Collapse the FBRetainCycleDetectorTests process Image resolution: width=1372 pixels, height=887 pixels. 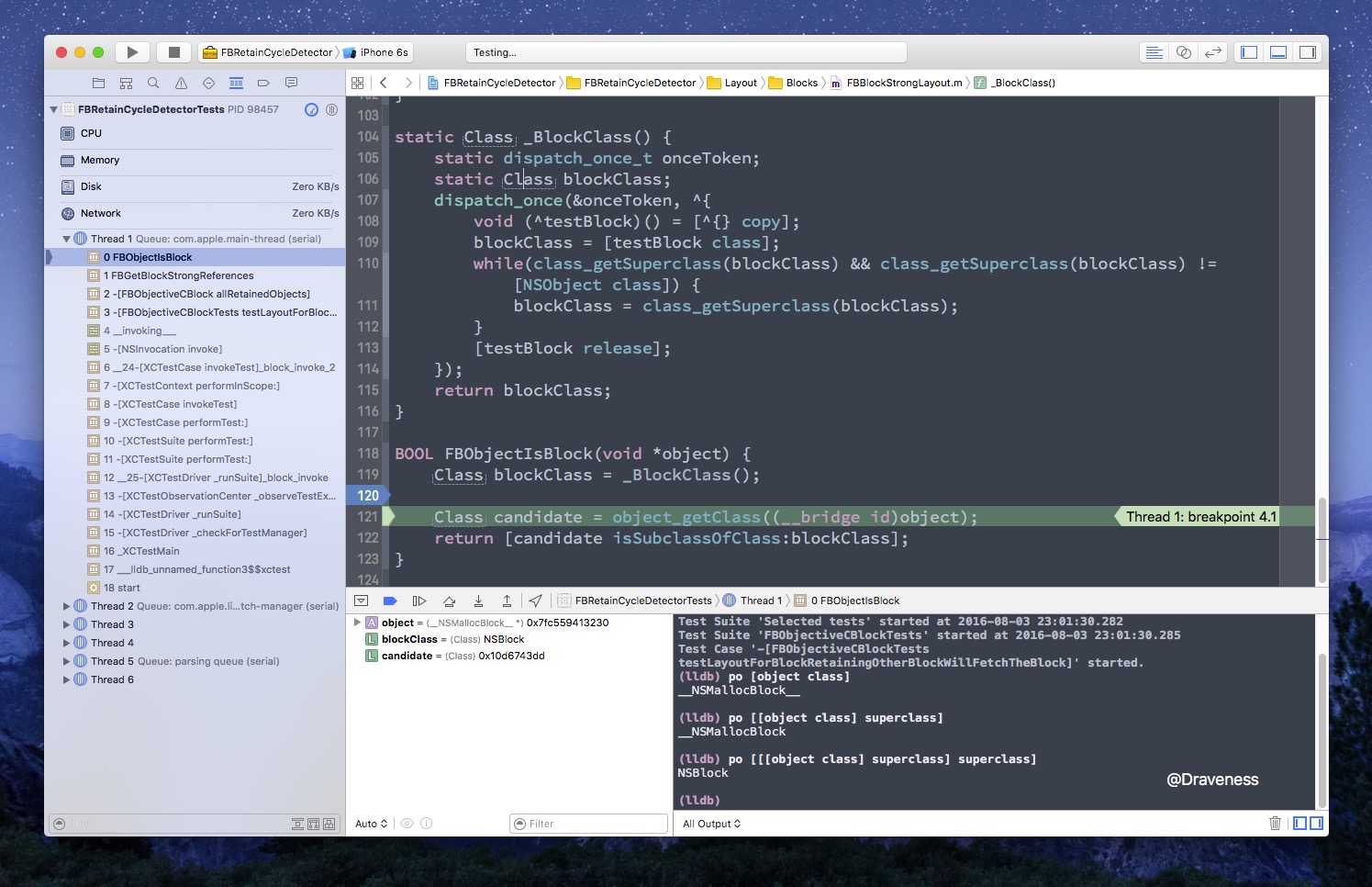pyautogui.click(x=53, y=109)
